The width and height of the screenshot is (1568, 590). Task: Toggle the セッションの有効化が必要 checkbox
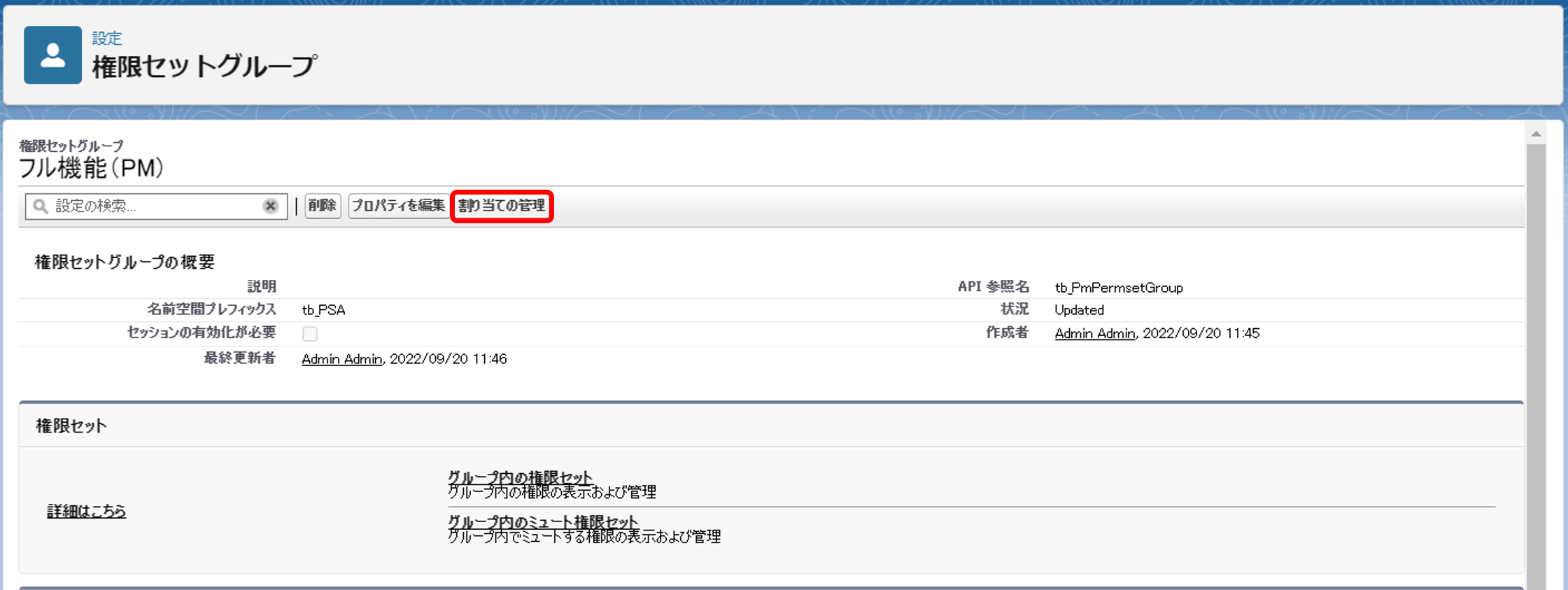(x=310, y=334)
